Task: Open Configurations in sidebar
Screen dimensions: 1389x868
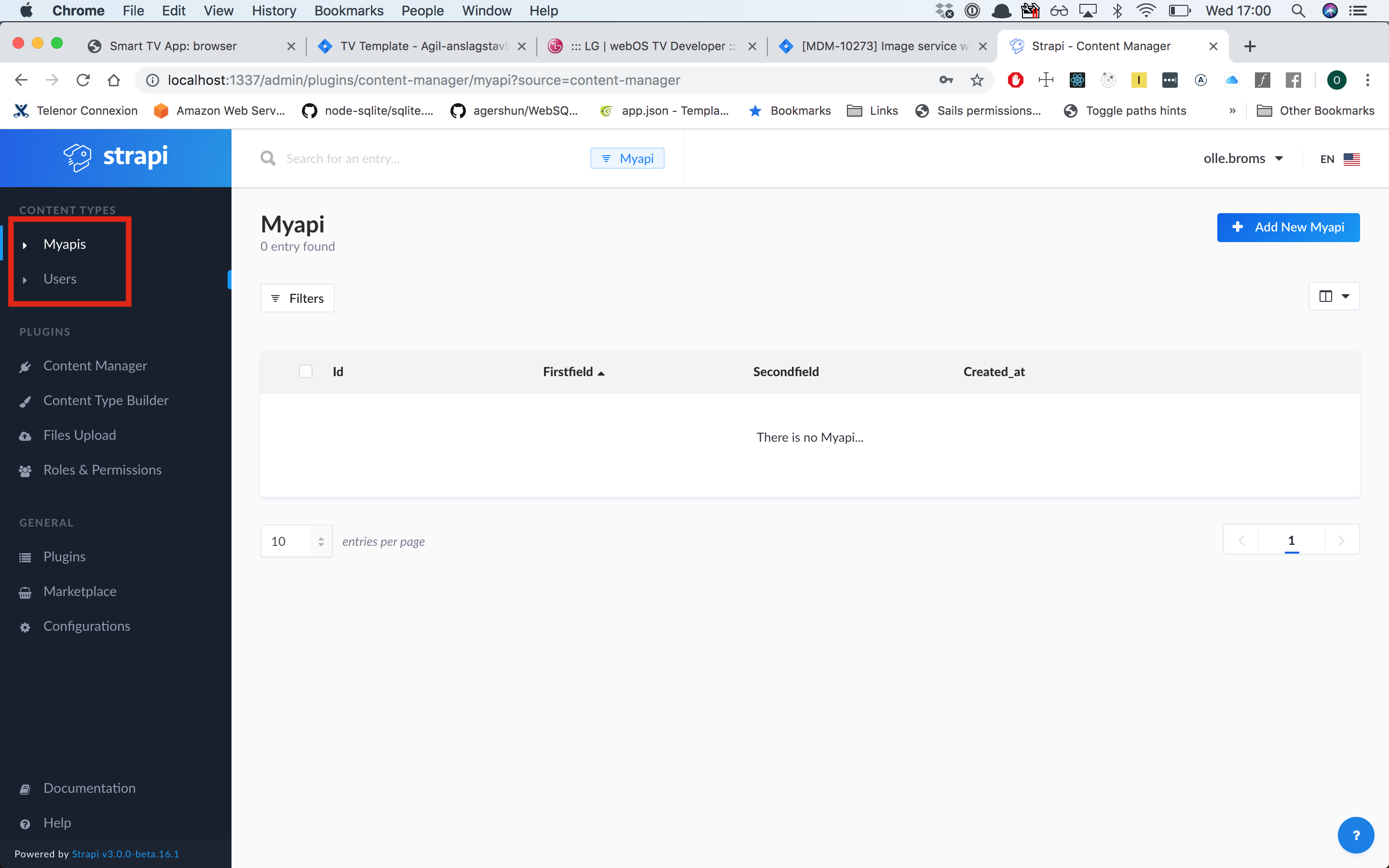Action: 87,626
